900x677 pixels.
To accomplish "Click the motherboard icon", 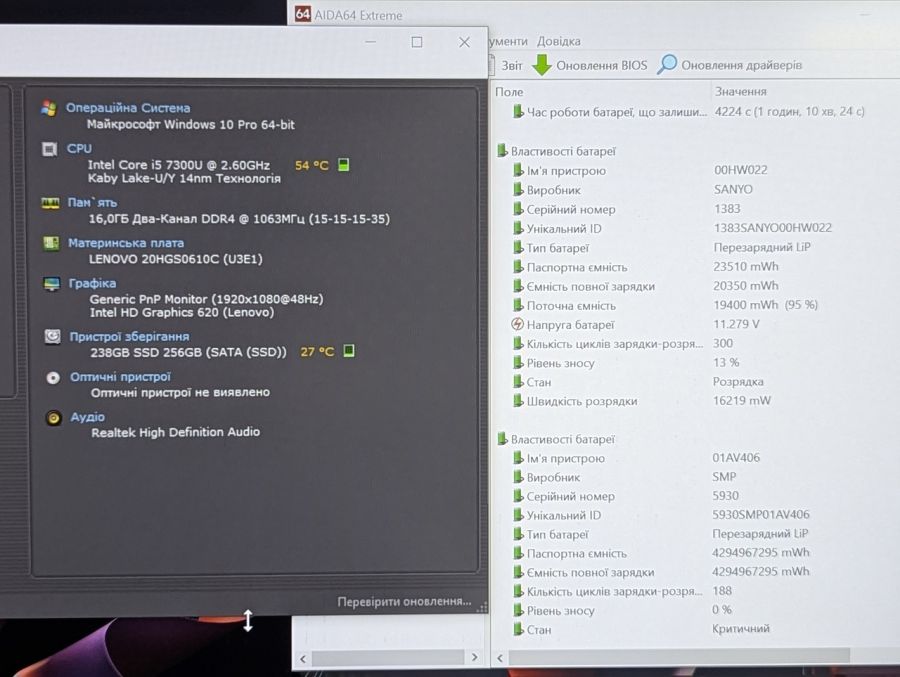I will click(x=51, y=243).
